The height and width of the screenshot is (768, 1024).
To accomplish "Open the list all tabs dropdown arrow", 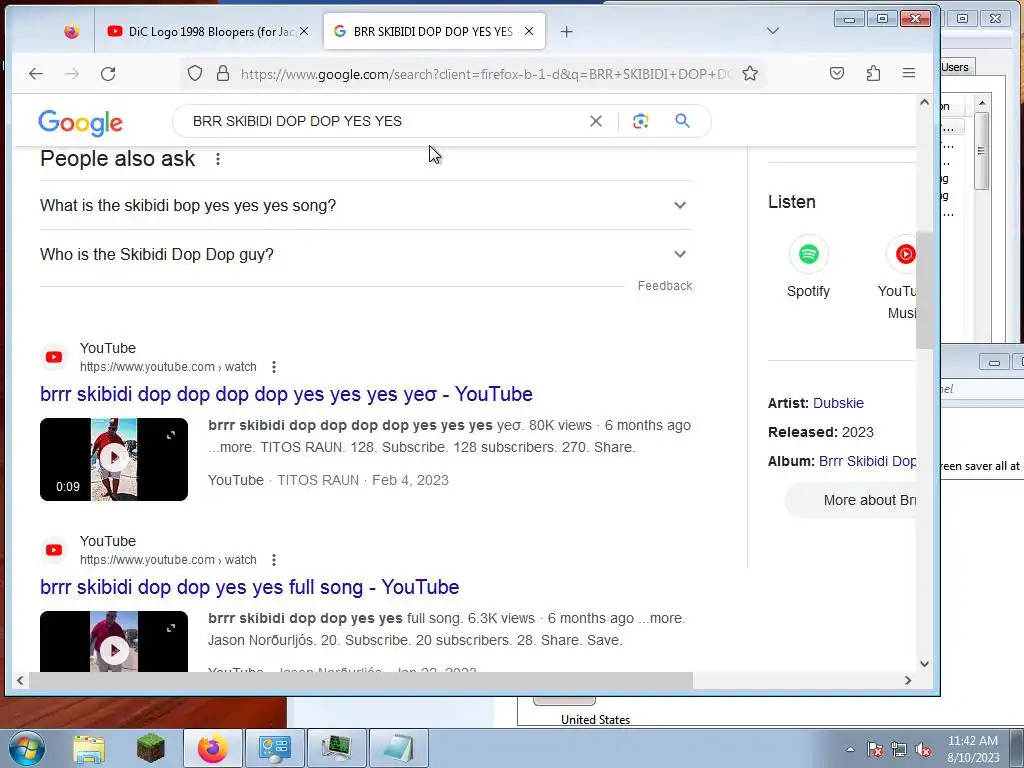I will click(x=773, y=31).
